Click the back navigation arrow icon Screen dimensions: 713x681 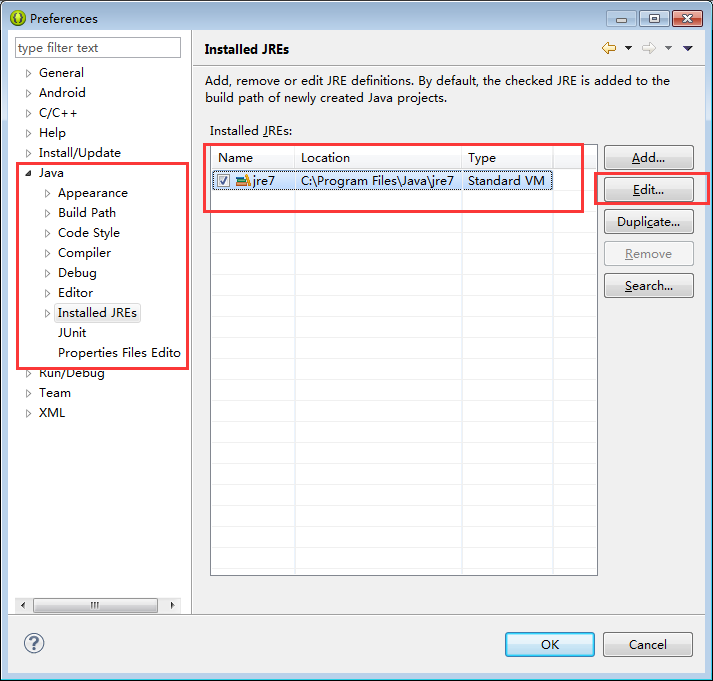pyautogui.click(x=609, y=48)
